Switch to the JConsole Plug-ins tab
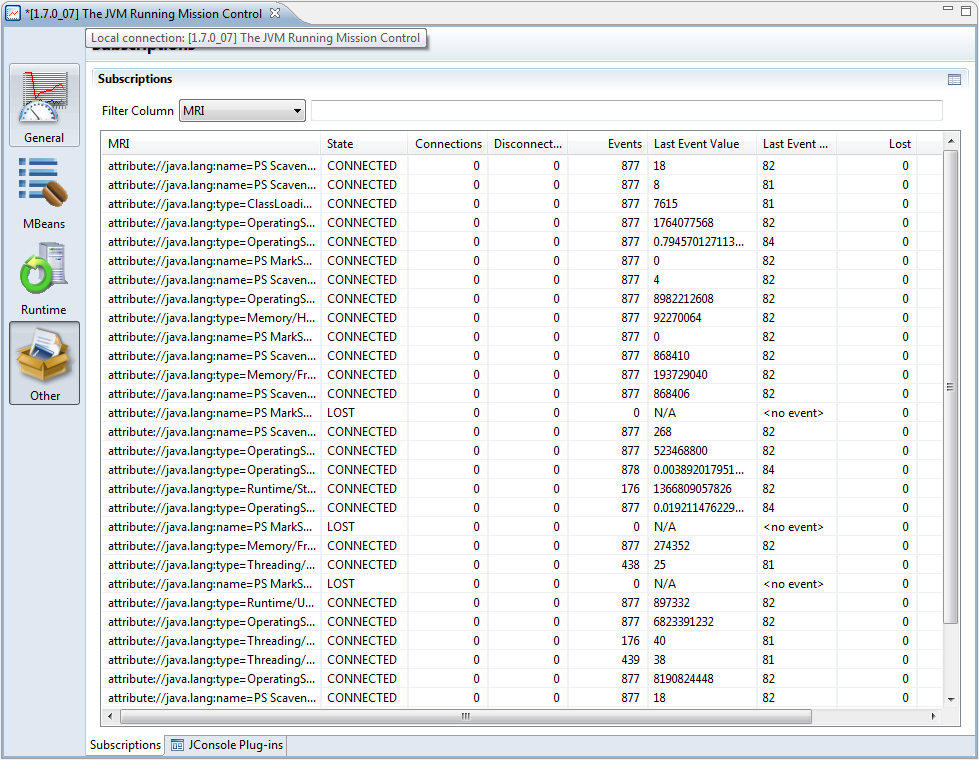 (x=228, y=745)
